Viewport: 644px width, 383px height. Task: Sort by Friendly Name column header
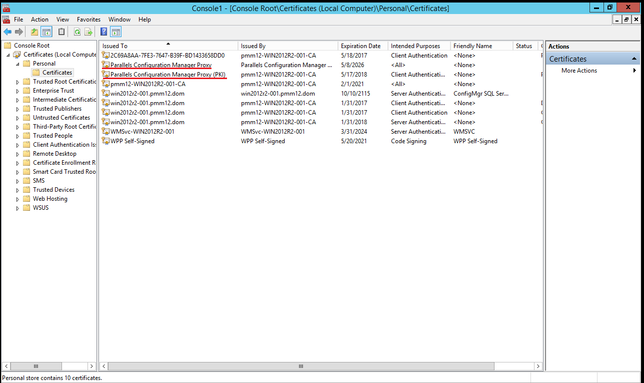[481, 46]
